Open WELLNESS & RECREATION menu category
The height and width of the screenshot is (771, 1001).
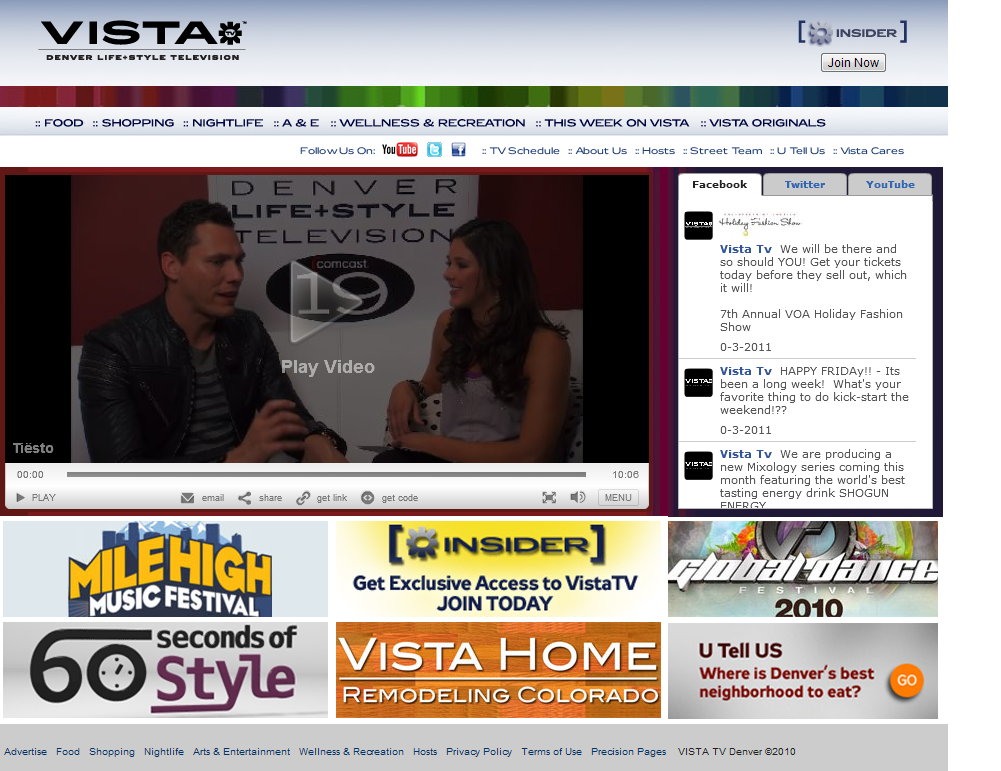428,123
